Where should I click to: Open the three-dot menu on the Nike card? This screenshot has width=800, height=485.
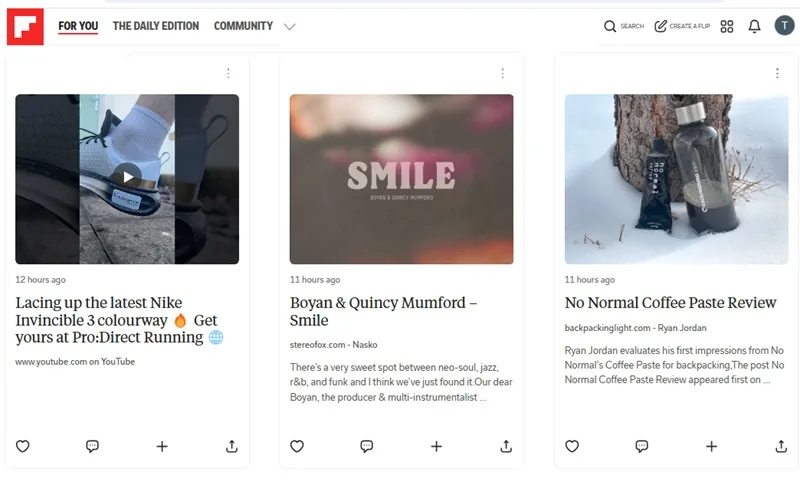coord(229,73)
